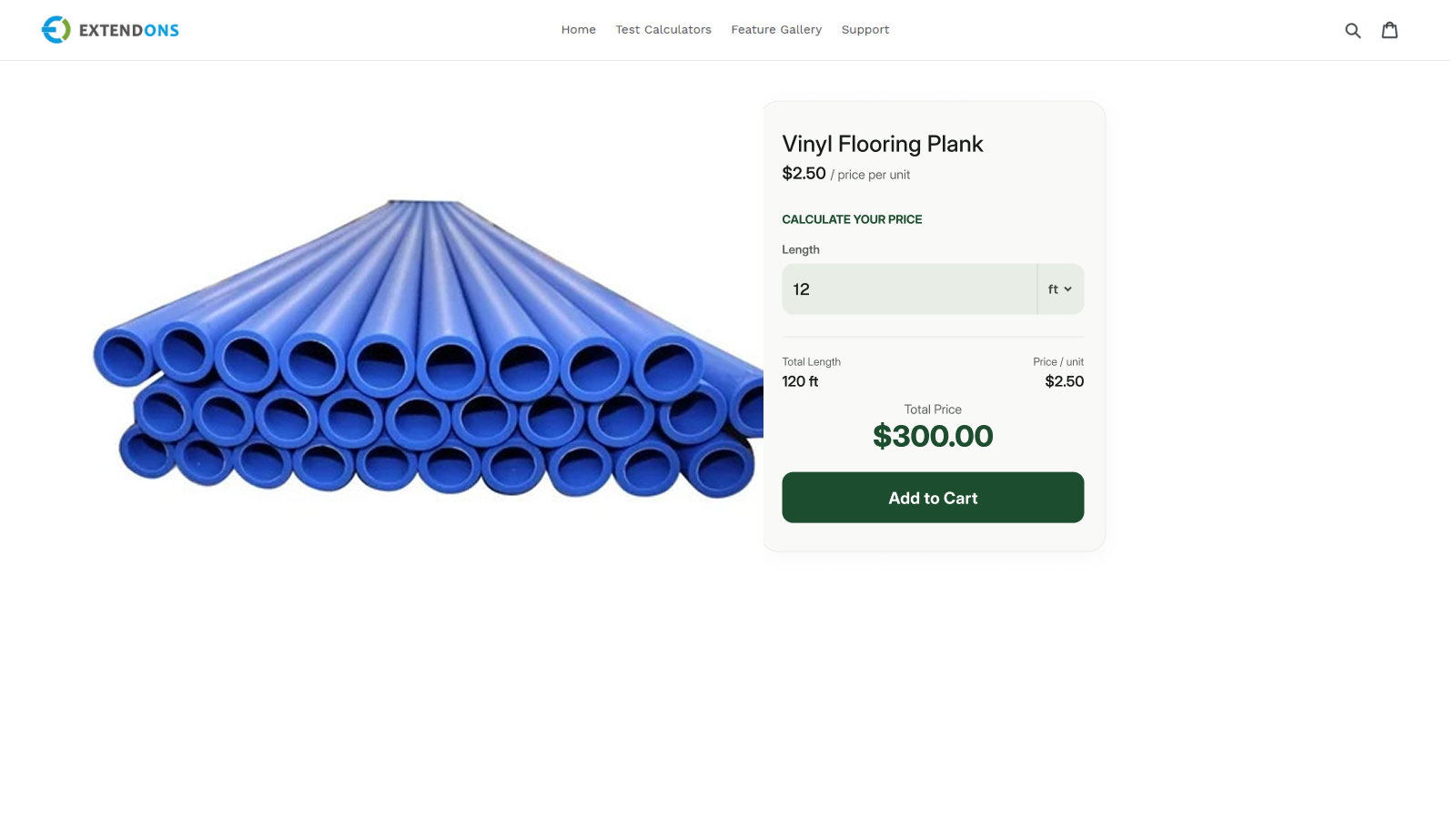
Task: Focus the Length input field showing 12
Action: pyautogui.click(x=909, y=289)
